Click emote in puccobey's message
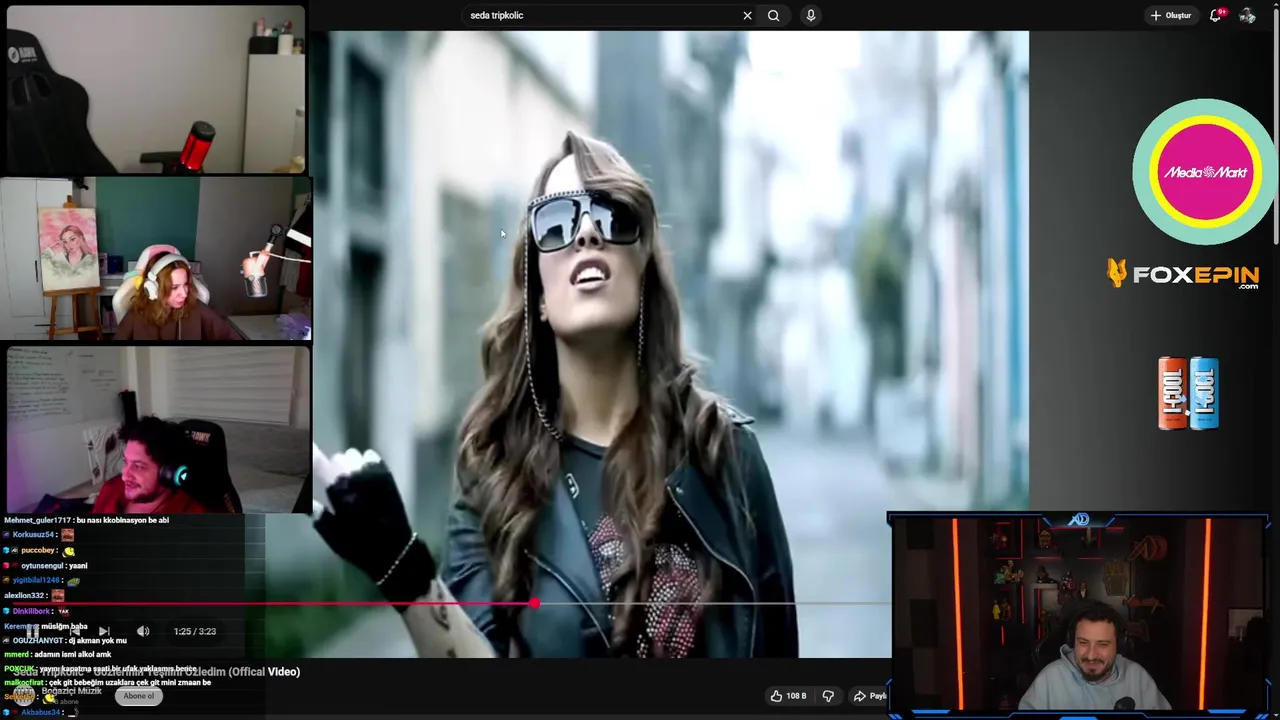Screen dimensions: 1280x720 [68, 551]
